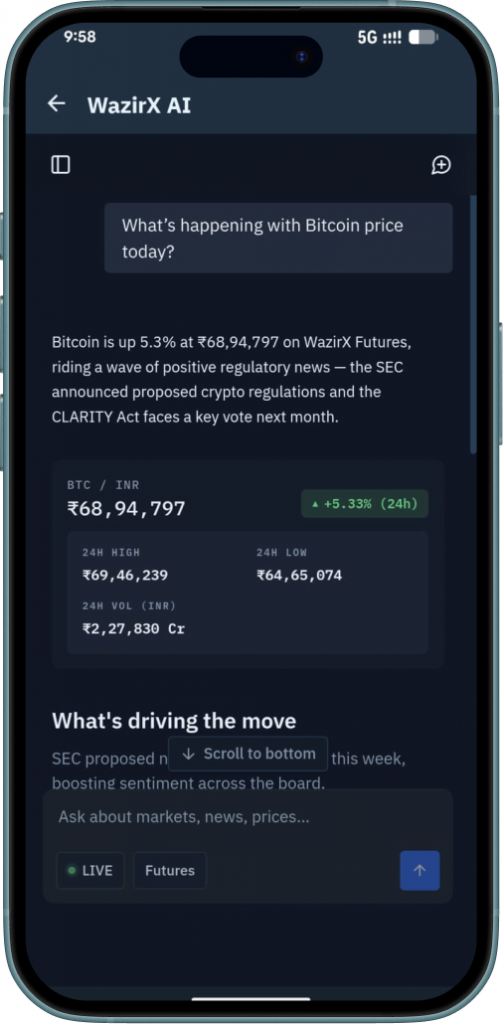The width and height of the screenshot is (503, 1024).
Task: Toggle the LIVE mode chip
Action: (90, 871)
